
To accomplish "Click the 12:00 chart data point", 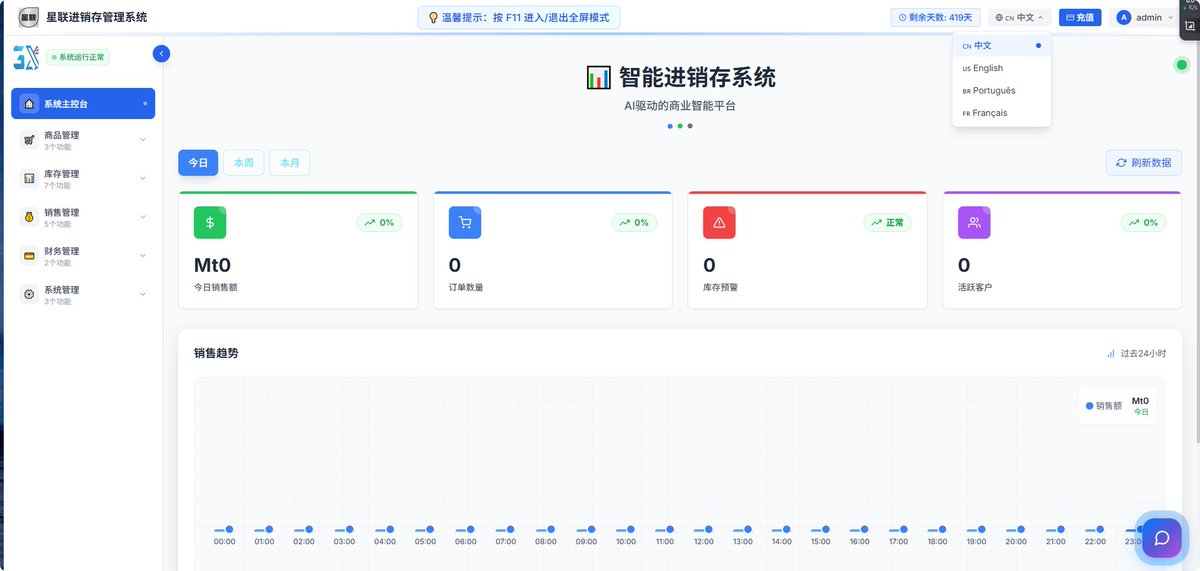I will point(709,529).
